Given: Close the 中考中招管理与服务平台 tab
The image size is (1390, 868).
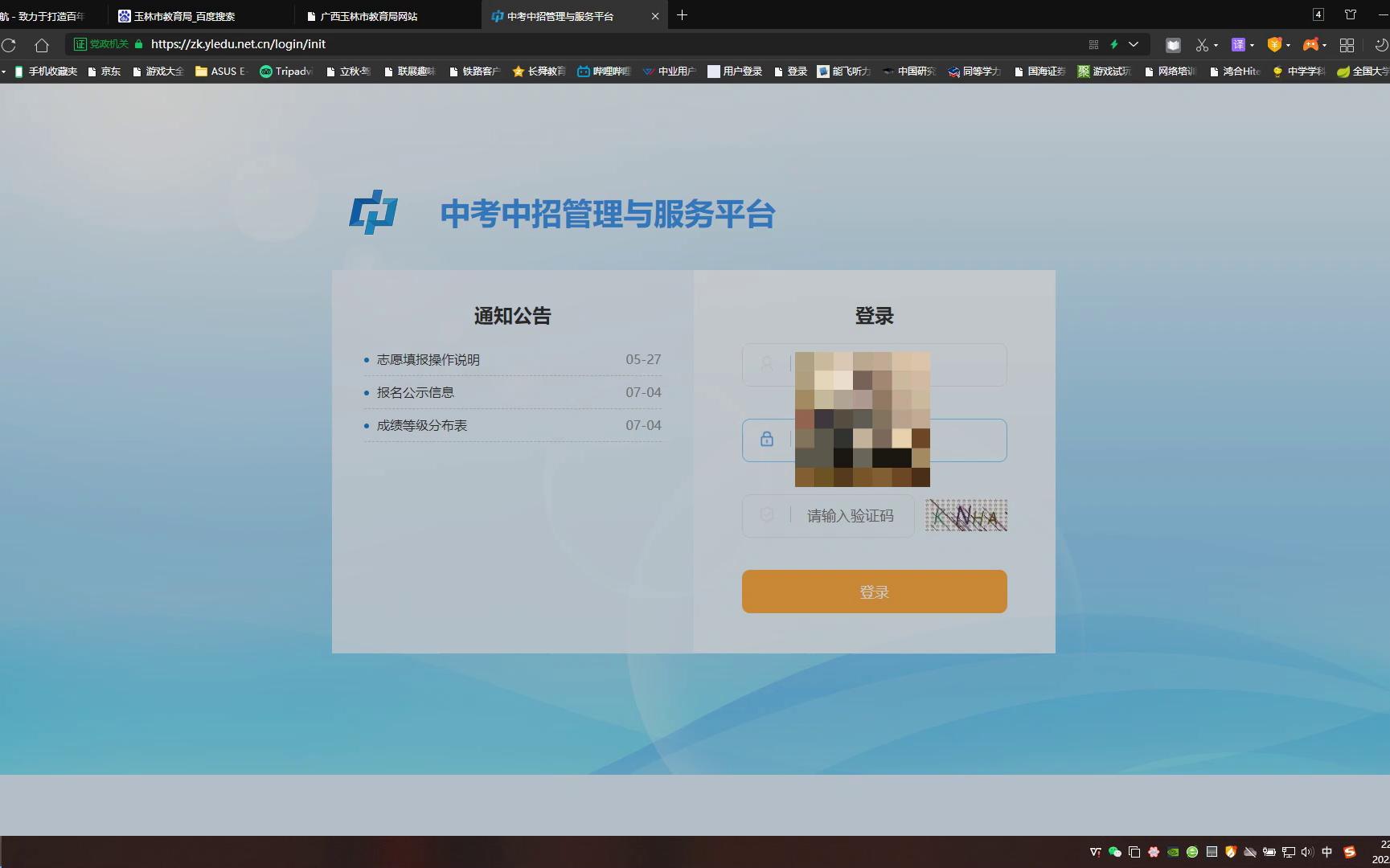Looking at the screenshot, I should click(x=654, y=15).
